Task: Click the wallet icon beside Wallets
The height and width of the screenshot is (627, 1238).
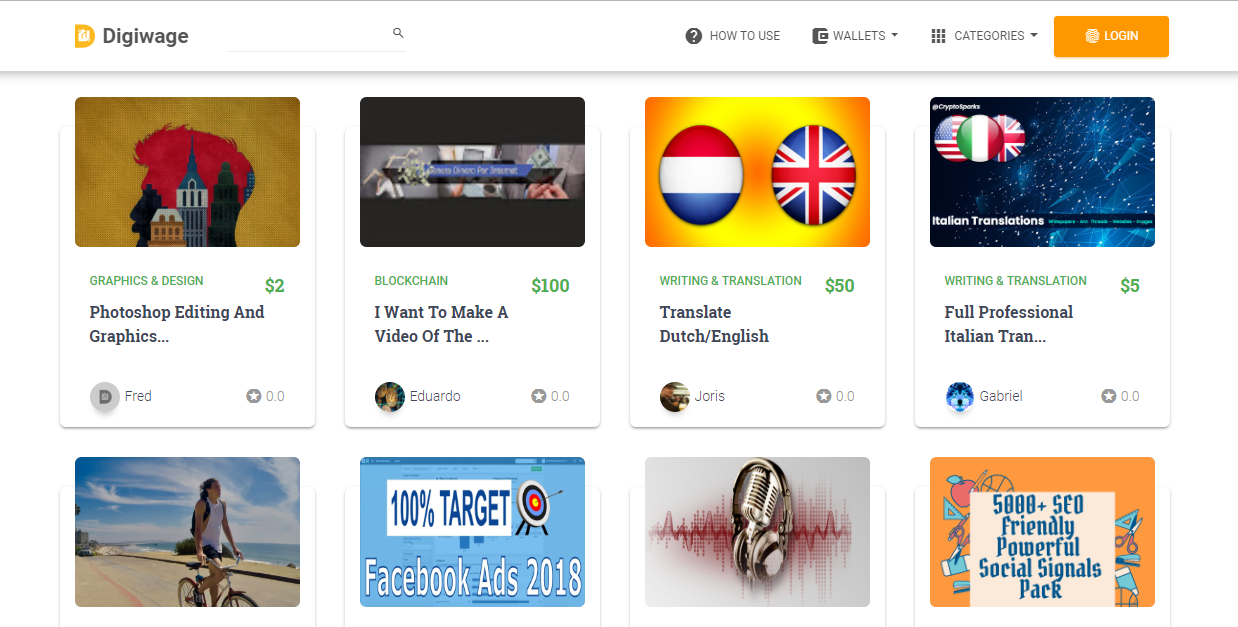Action: tap(820, 36)
